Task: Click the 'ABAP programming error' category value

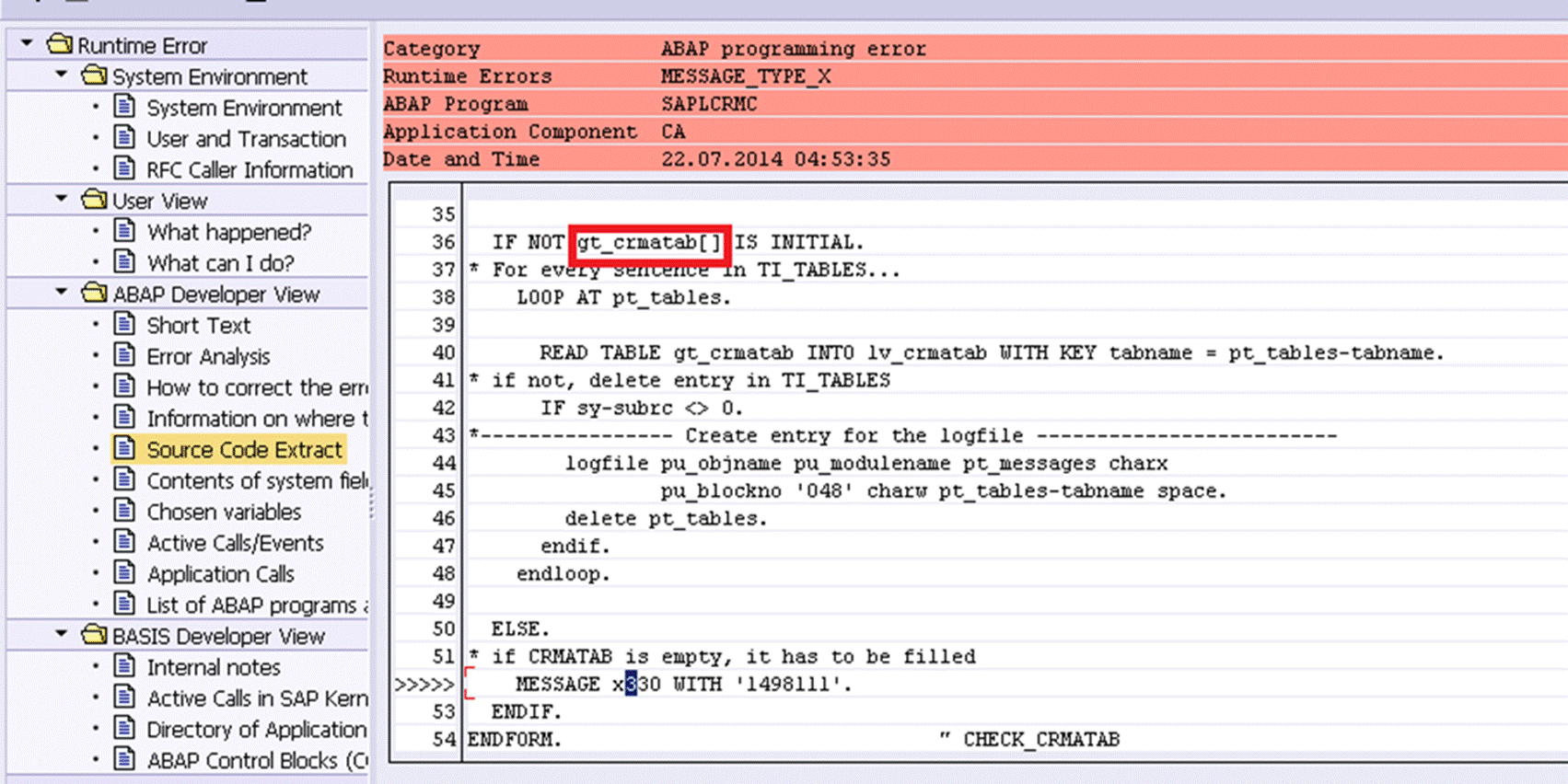Action: pyautogui.click(x=793, y=49)
